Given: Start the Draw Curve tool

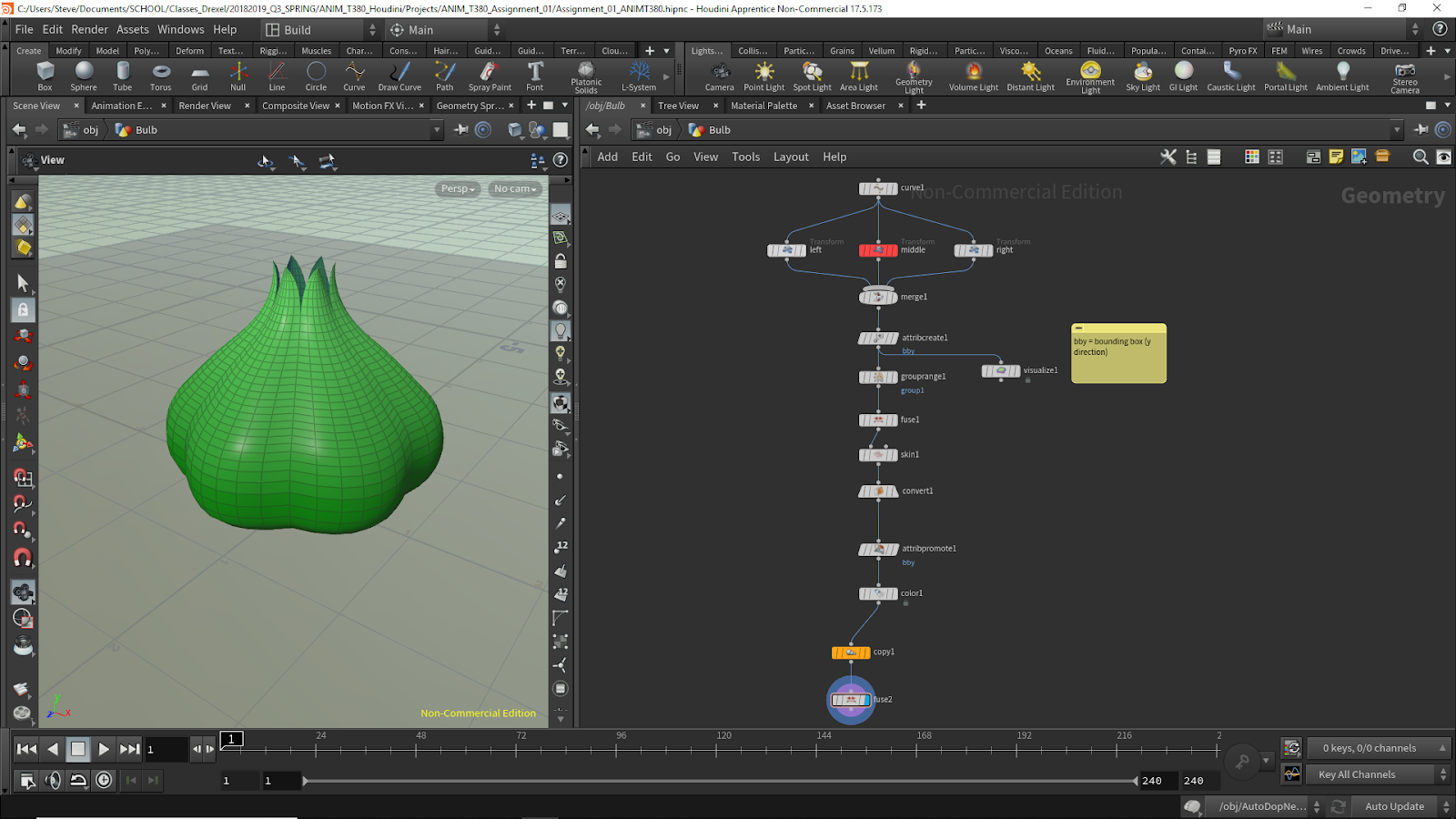Looking at the screenshot, I should pyautogui.click(x=399, y=76).
